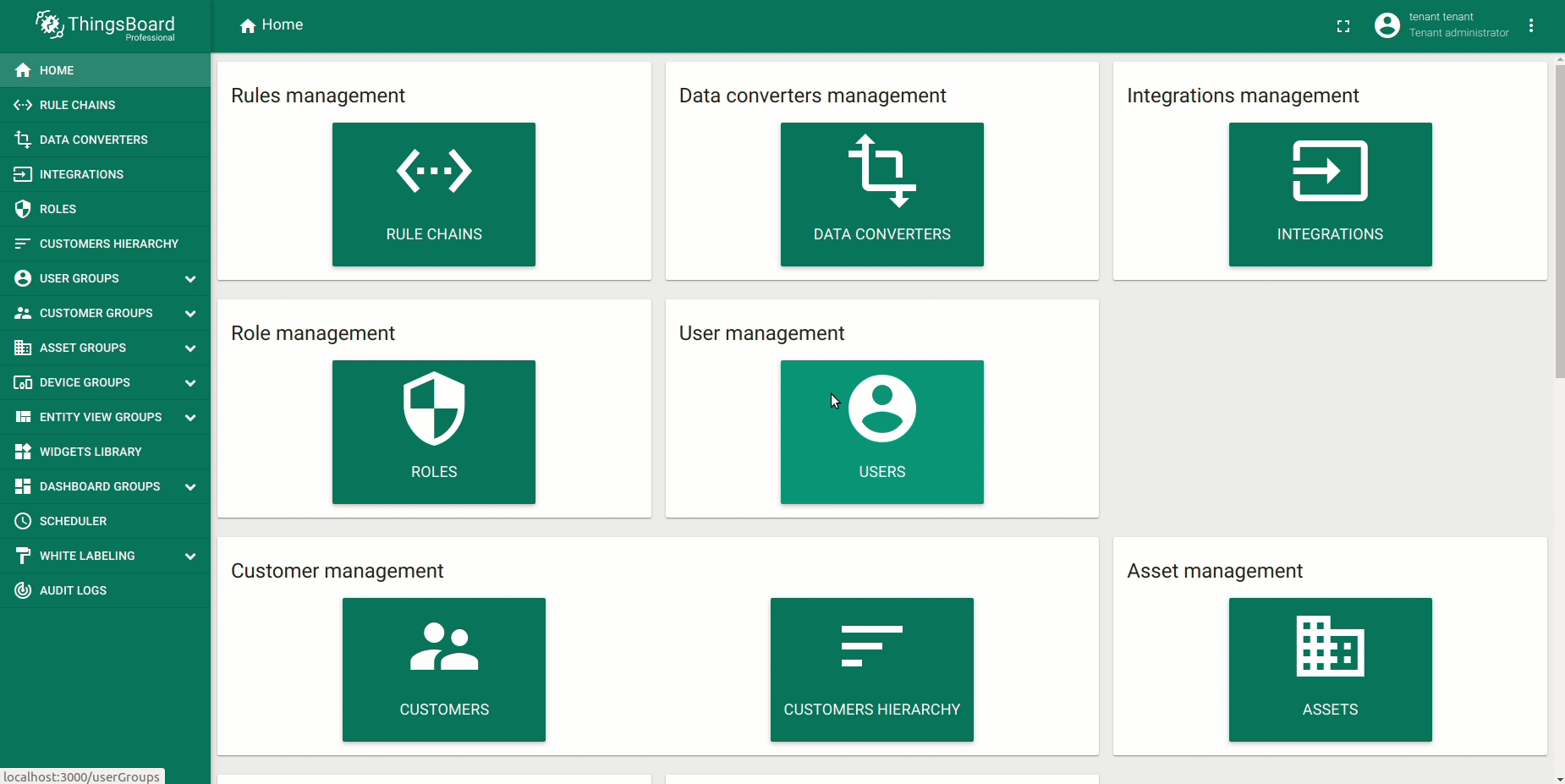Viewport: 1565px width, 784px height.
Task: Open Widgets Library from sidebar
Action: tap(90, 452)
